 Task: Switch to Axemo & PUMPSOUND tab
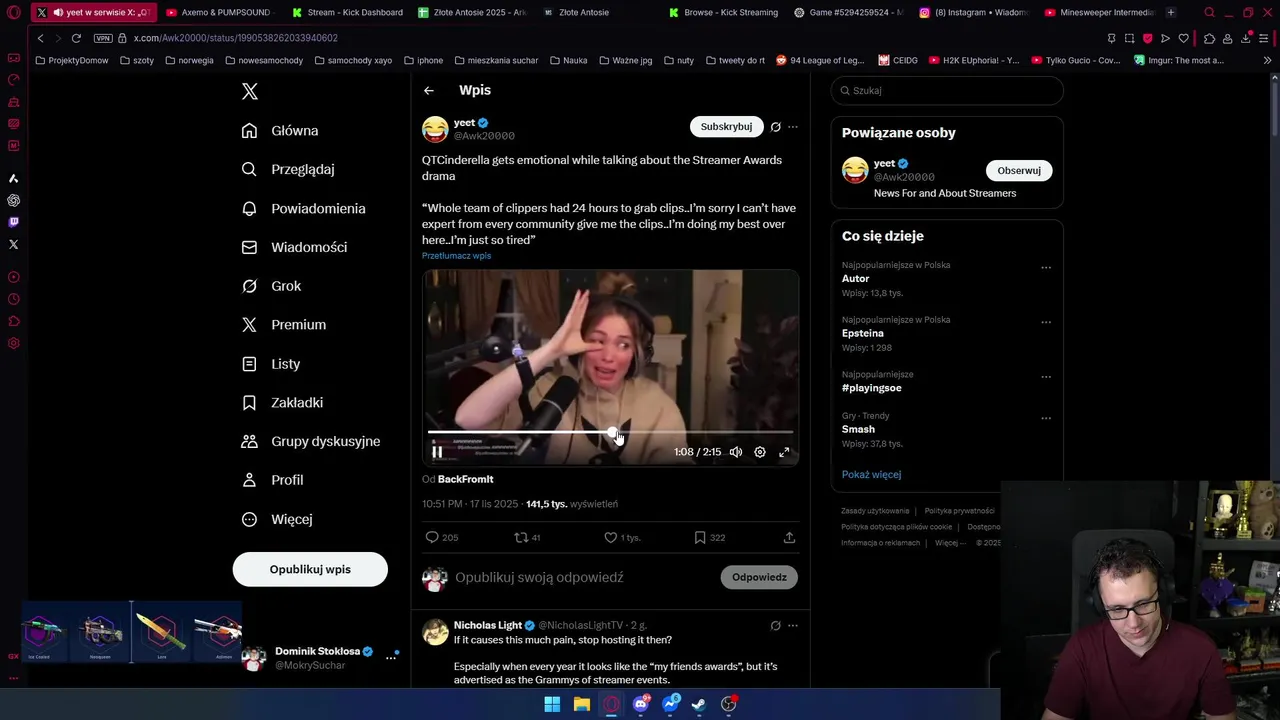(219, 12)
